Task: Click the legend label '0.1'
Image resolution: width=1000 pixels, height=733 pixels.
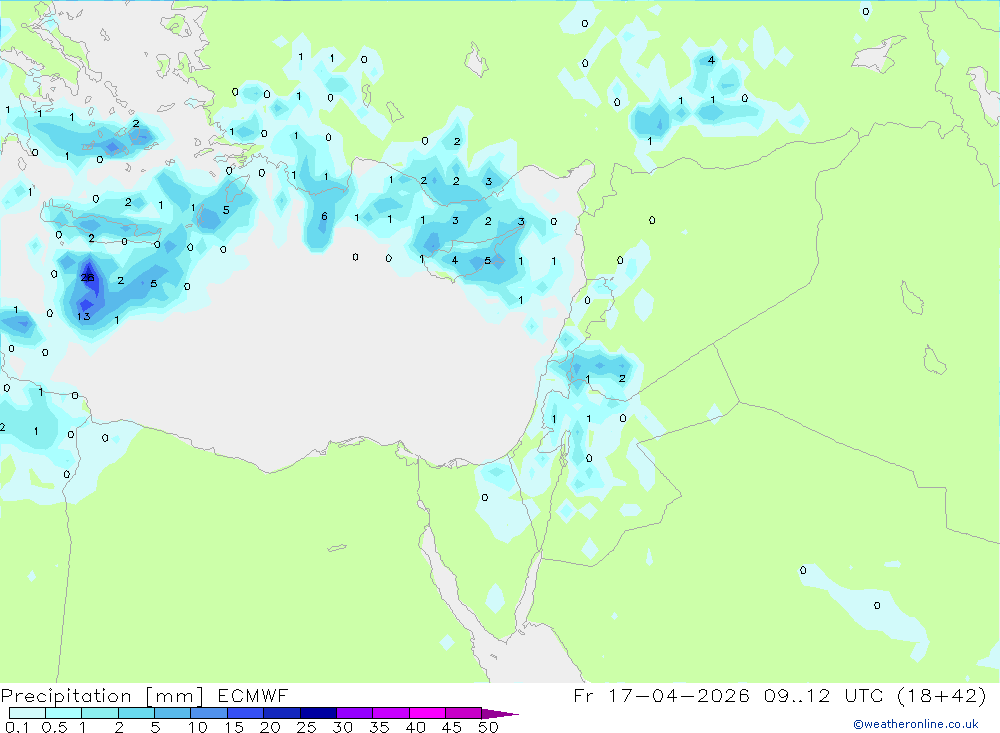Action: [17, 727]
